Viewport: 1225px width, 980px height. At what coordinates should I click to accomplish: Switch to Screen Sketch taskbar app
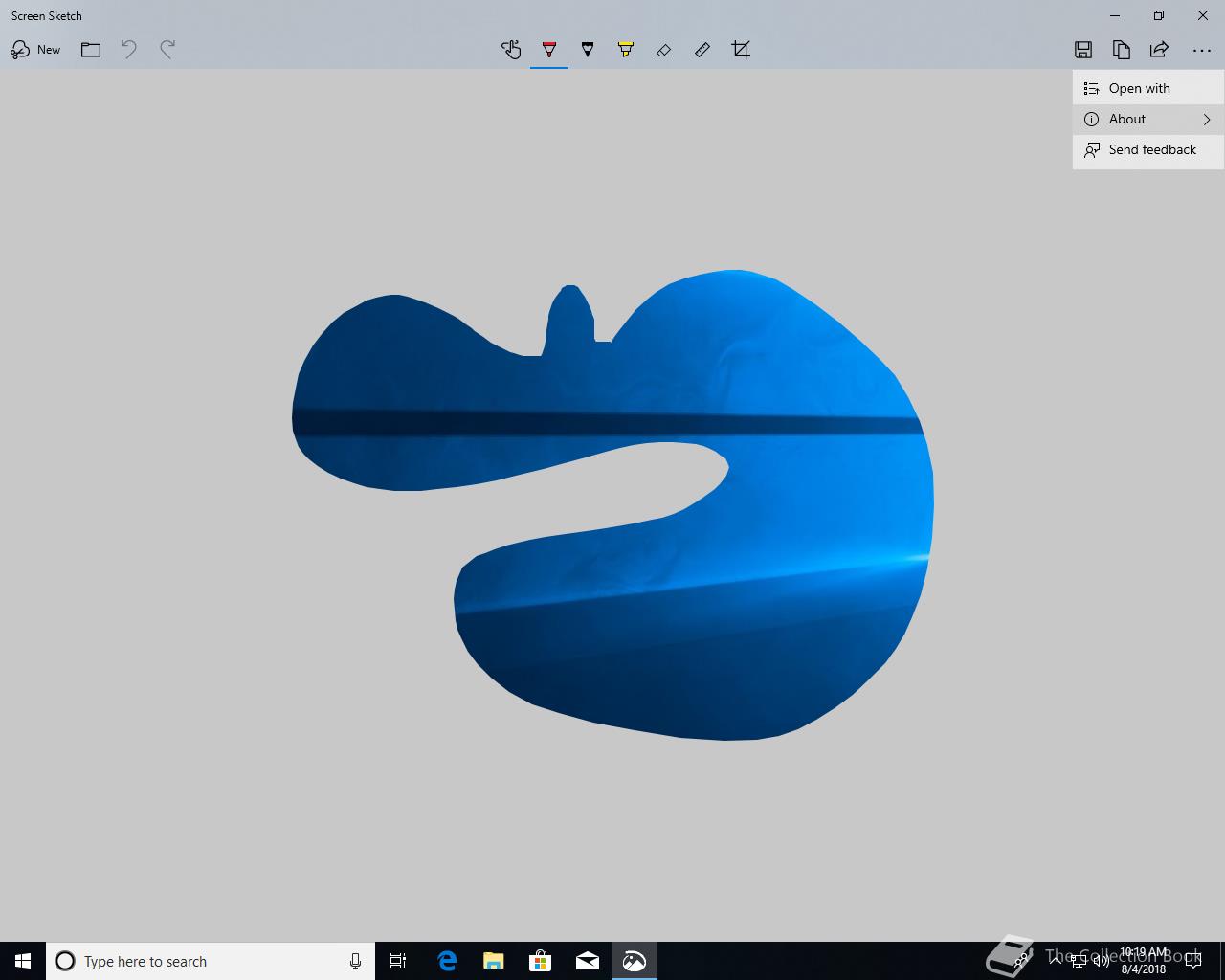click(x=635, y=961)
